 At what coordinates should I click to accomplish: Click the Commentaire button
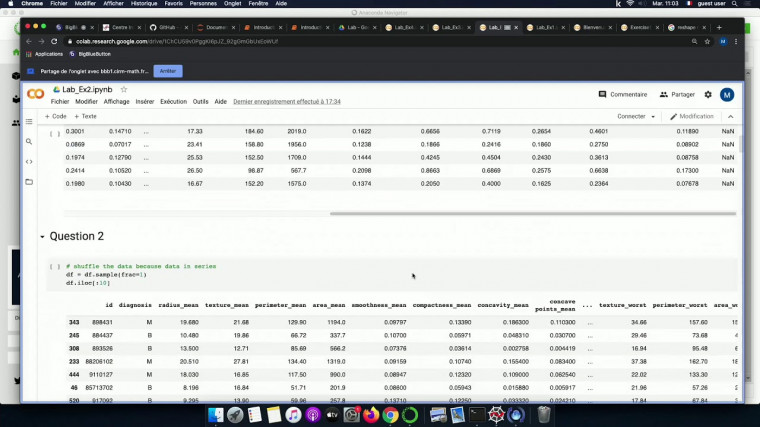623,95
